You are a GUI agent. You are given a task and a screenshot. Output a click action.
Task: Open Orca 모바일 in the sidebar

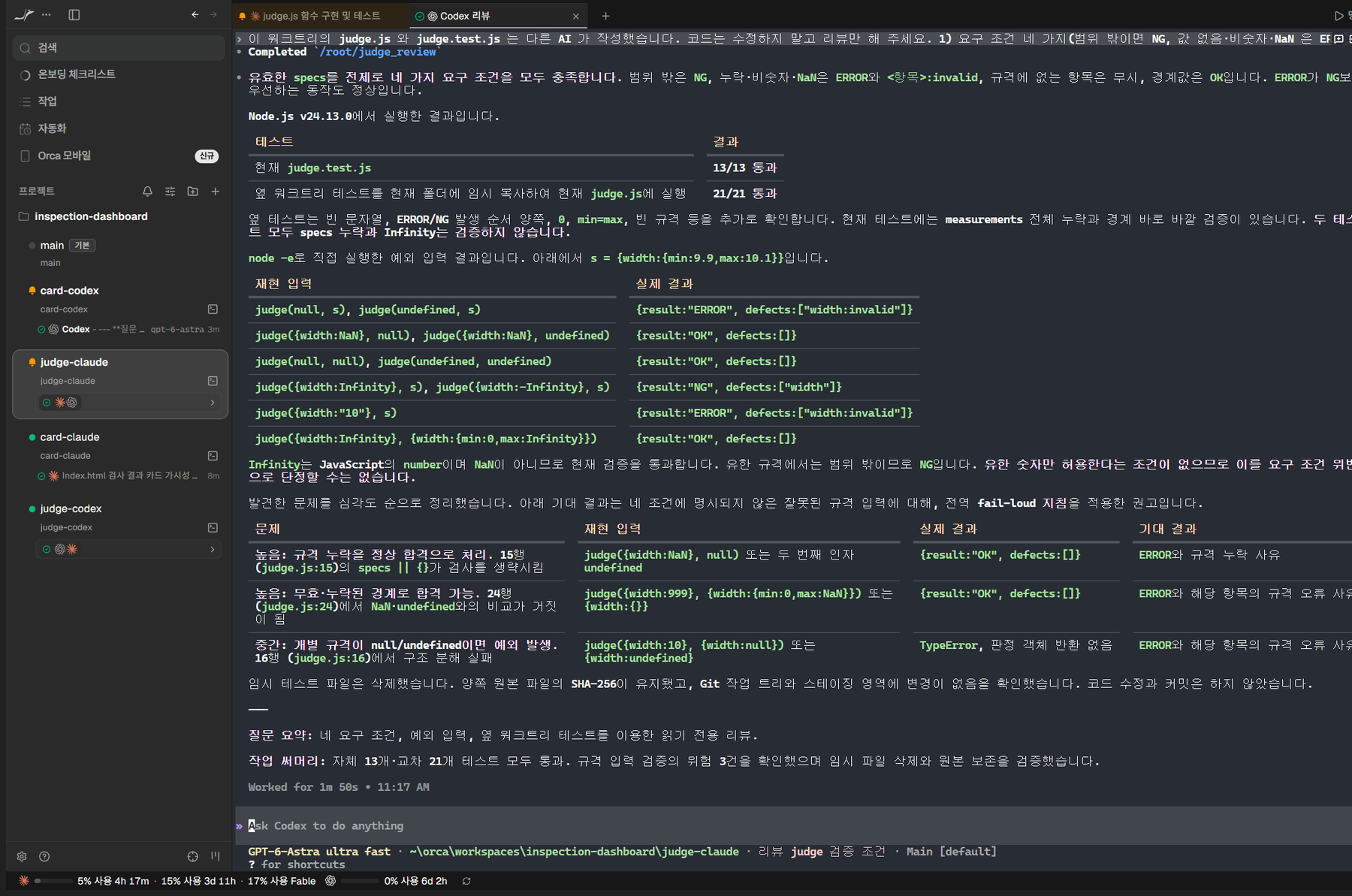tap(119, 155)
